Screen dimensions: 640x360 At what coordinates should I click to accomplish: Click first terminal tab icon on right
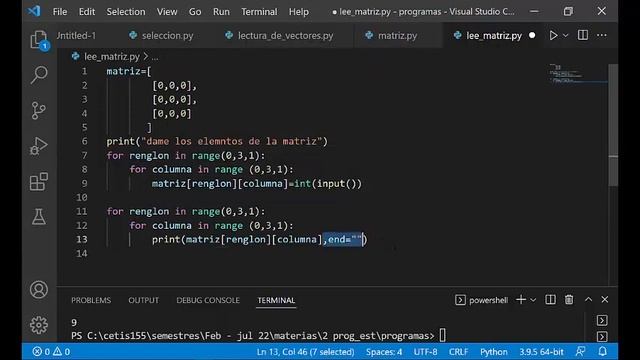pos(602,320)
